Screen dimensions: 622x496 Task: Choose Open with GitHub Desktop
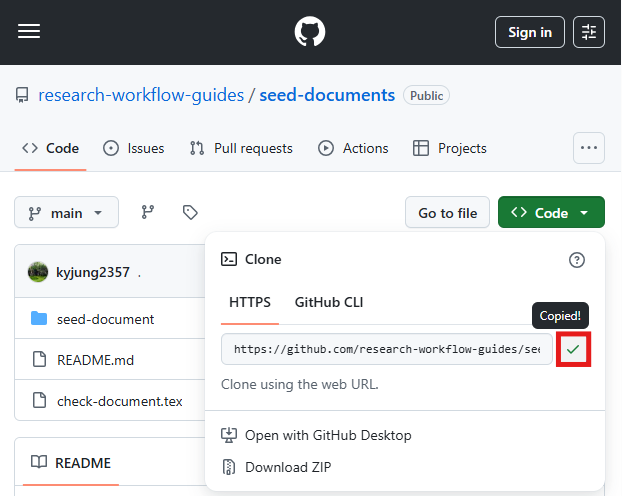tap(316, 435)
